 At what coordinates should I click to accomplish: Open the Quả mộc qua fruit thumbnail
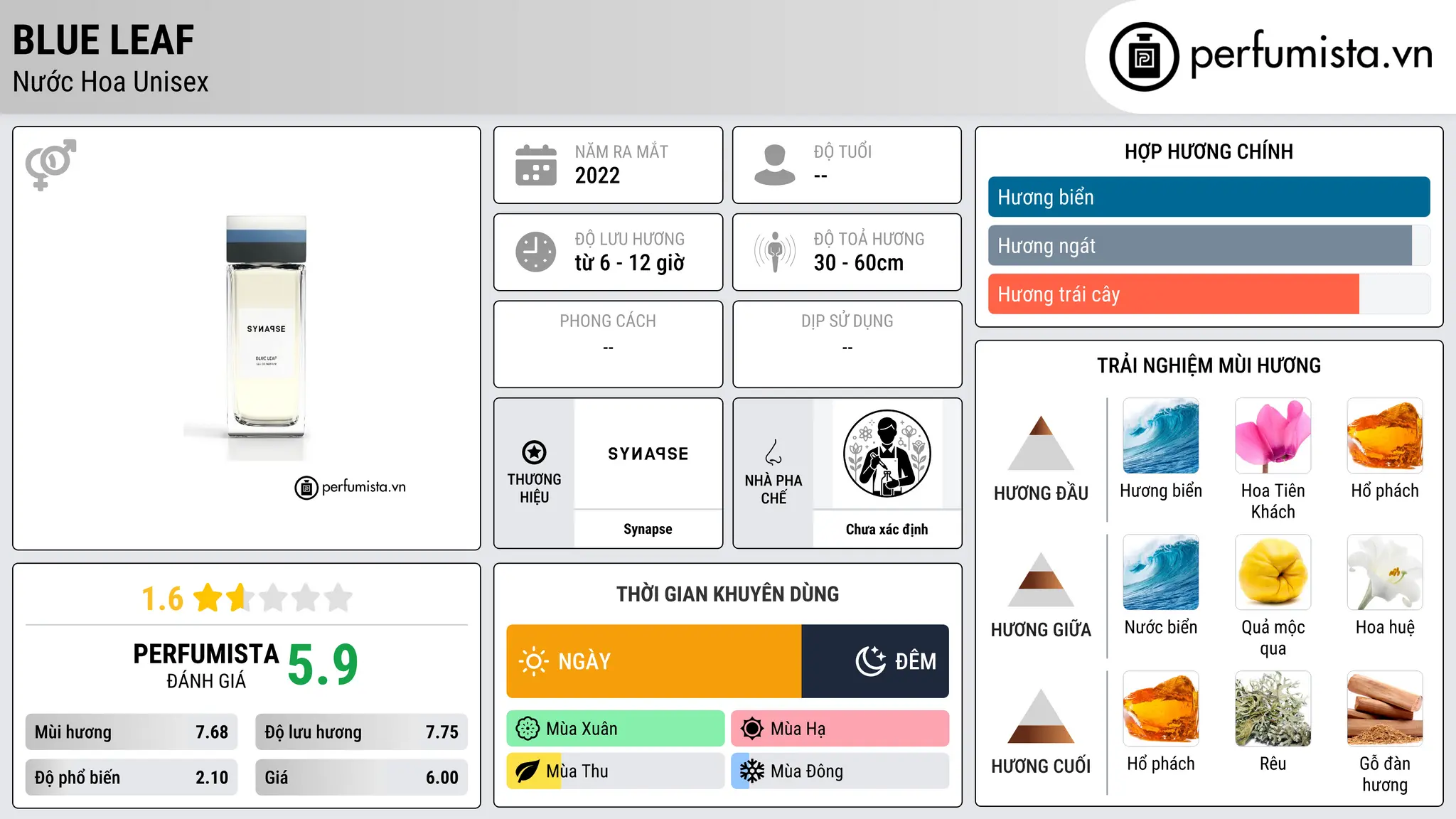(1273, 572)
